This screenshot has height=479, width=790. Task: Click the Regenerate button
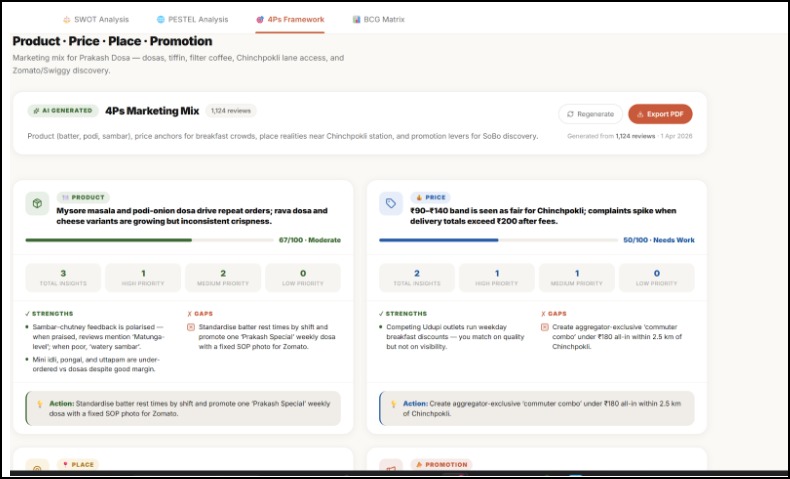590,114
